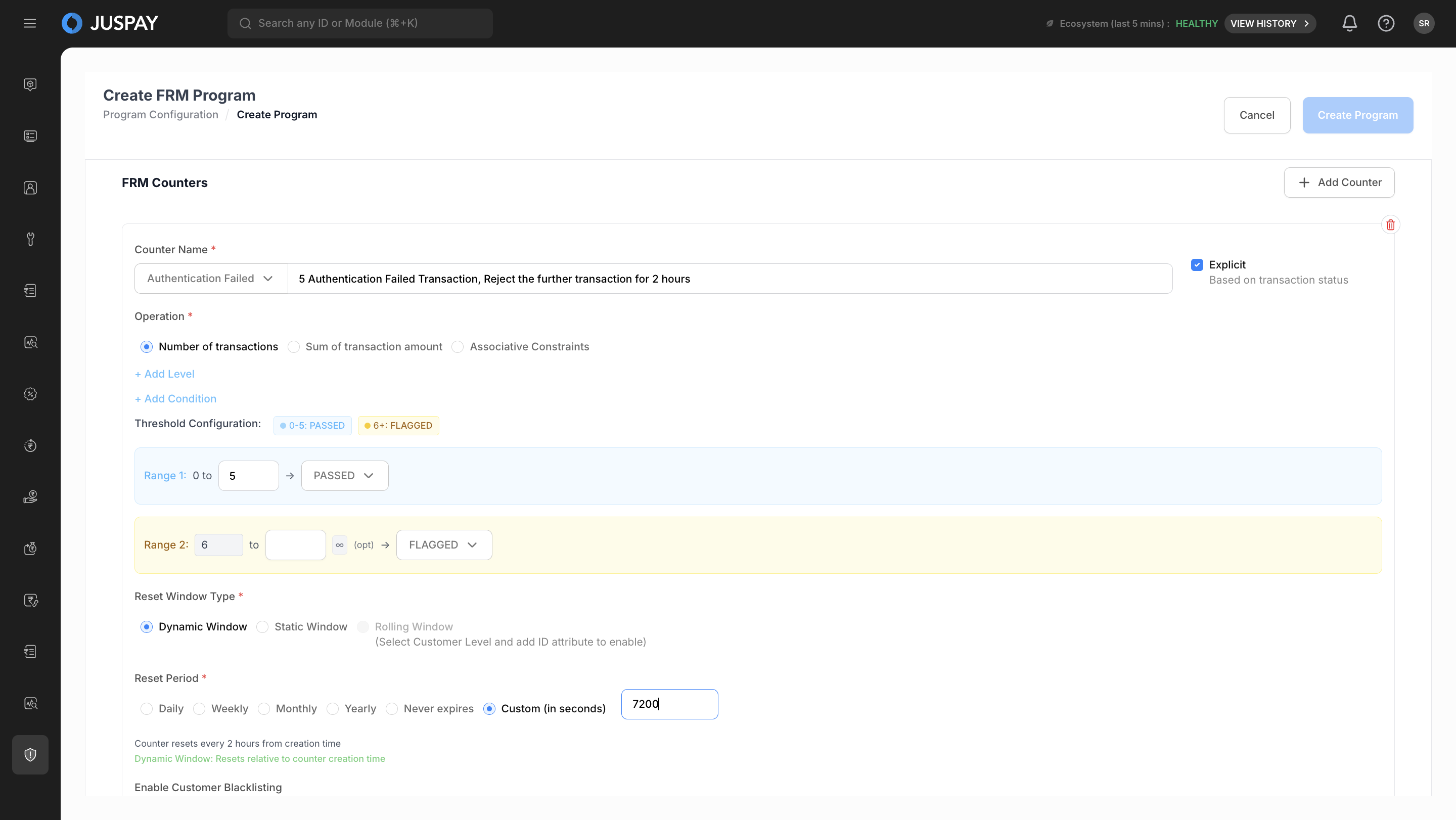Select Associative Constraints operation
1456x820 pixels.
pos(520,346)
